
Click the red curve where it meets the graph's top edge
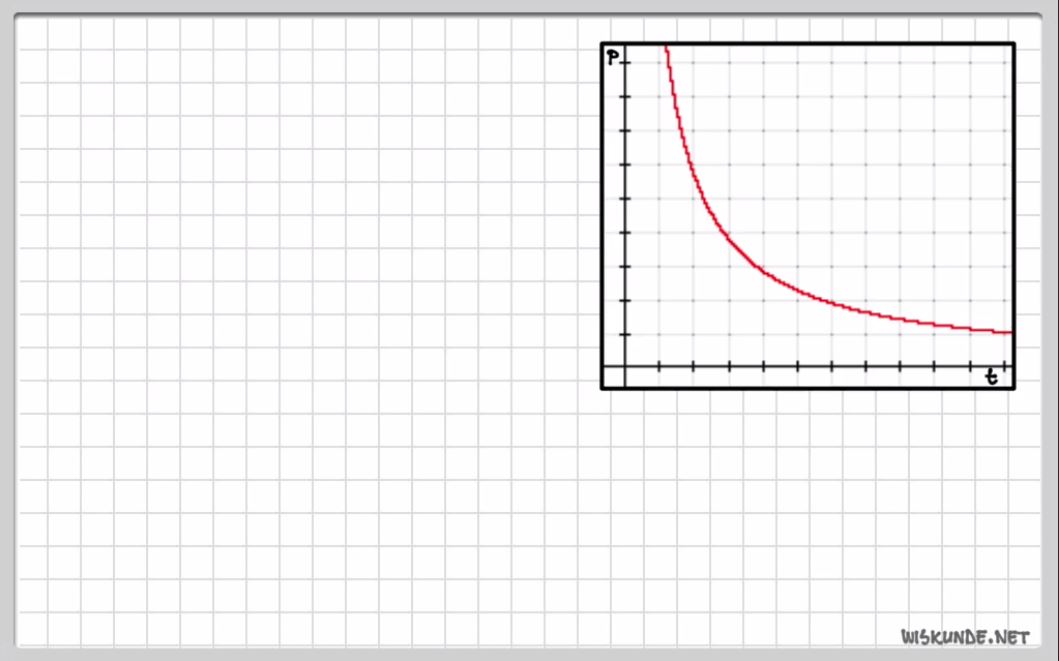(665, 46)
